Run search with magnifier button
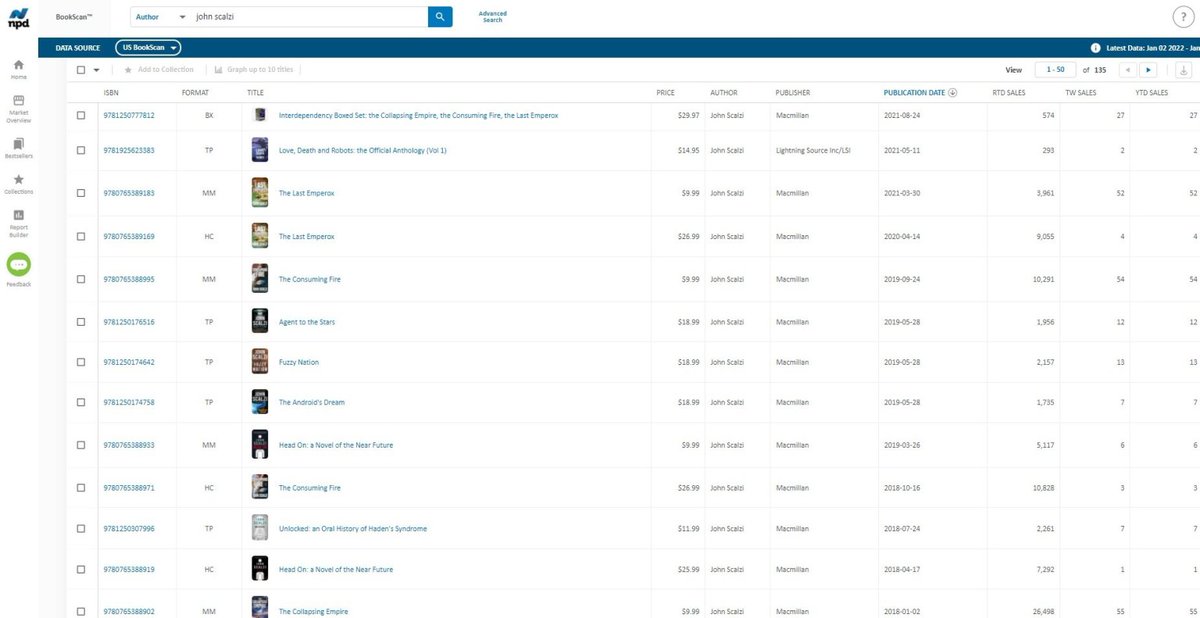This screenshot has width=1200, height=618. [x=440, y=17]
